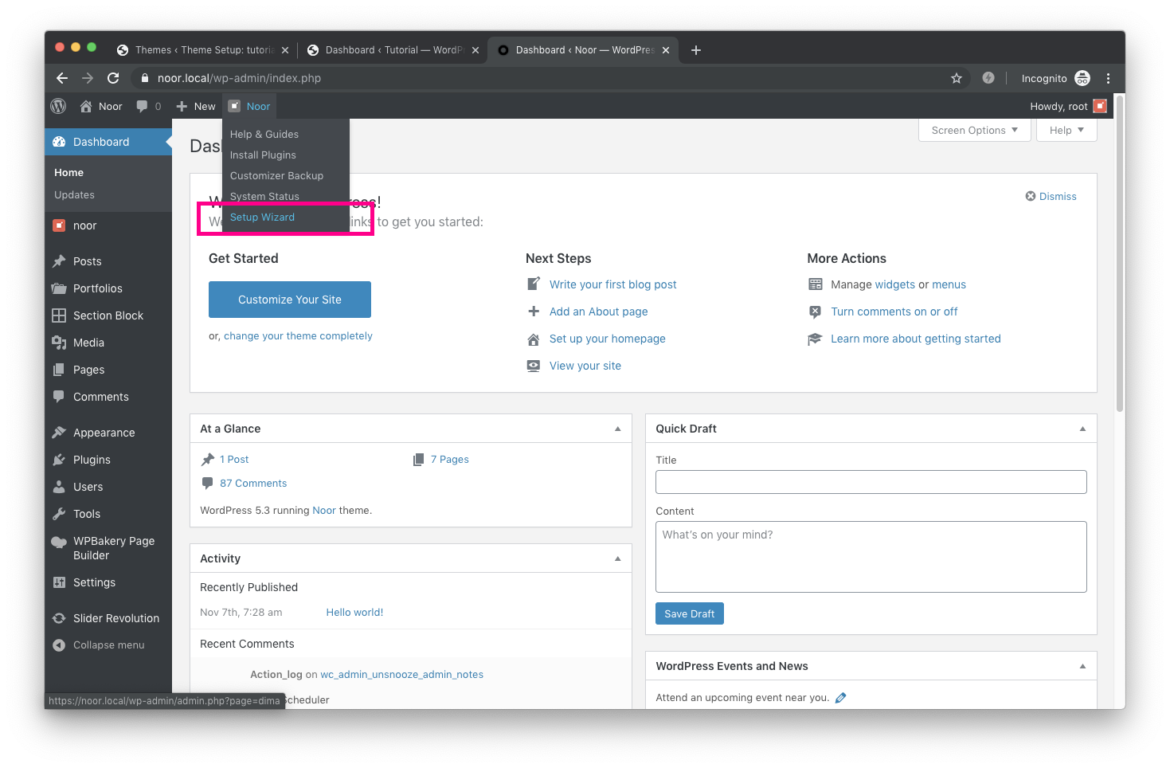Open comments via the speech bubble toolbar icon

[x=141, y=106]
